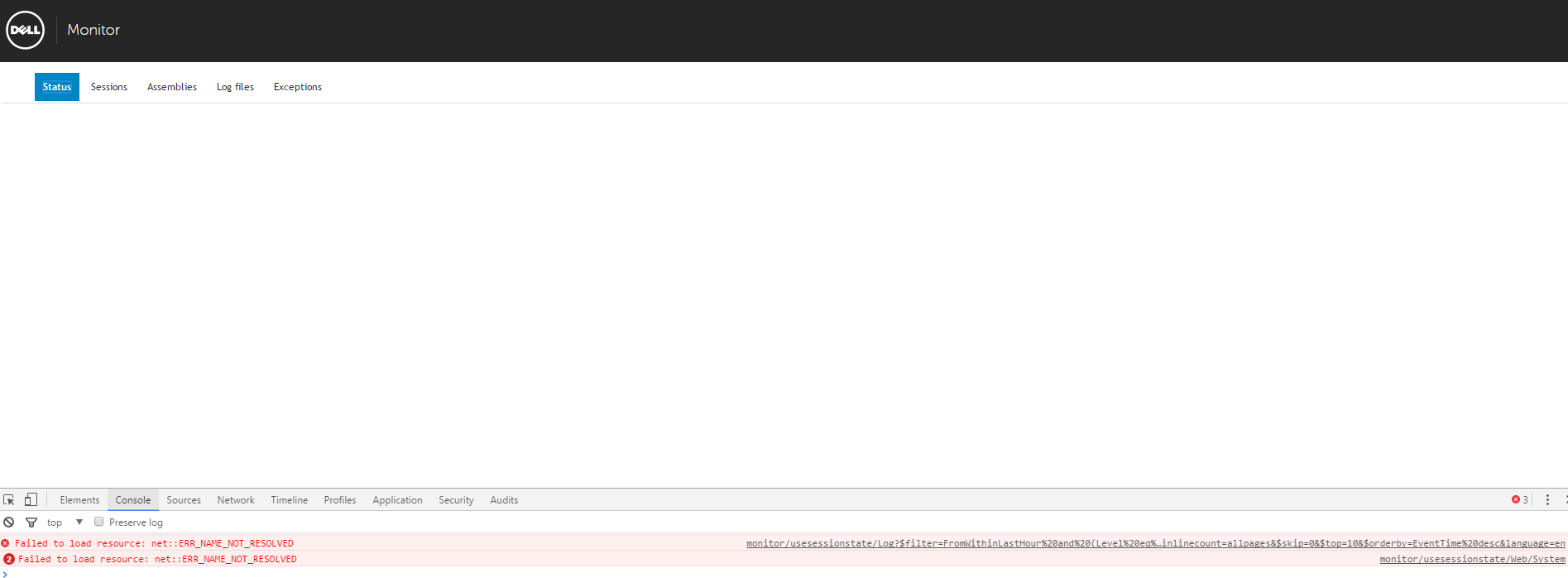The image size is (1568, 578).
Task: Open the DevTools Timeline panel
Action: tap(290, 500)
